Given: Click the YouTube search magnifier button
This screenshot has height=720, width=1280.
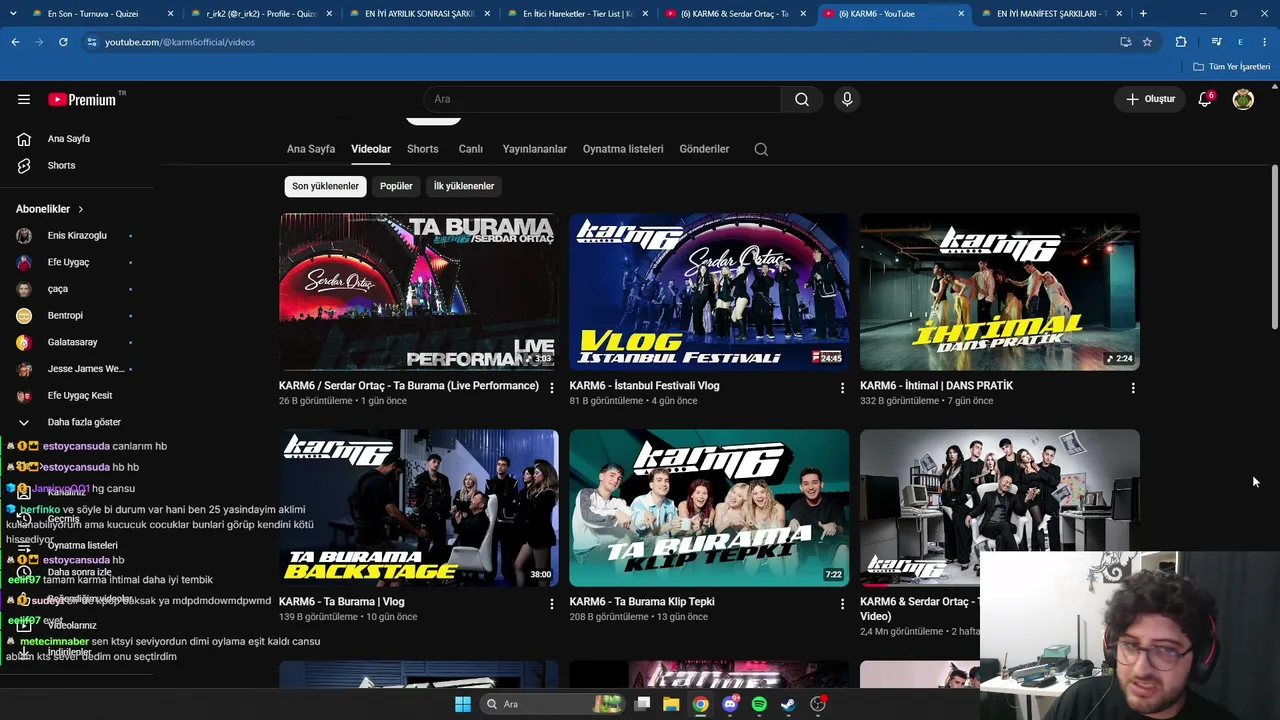Looking at the screenshot, I should (802, 99).
